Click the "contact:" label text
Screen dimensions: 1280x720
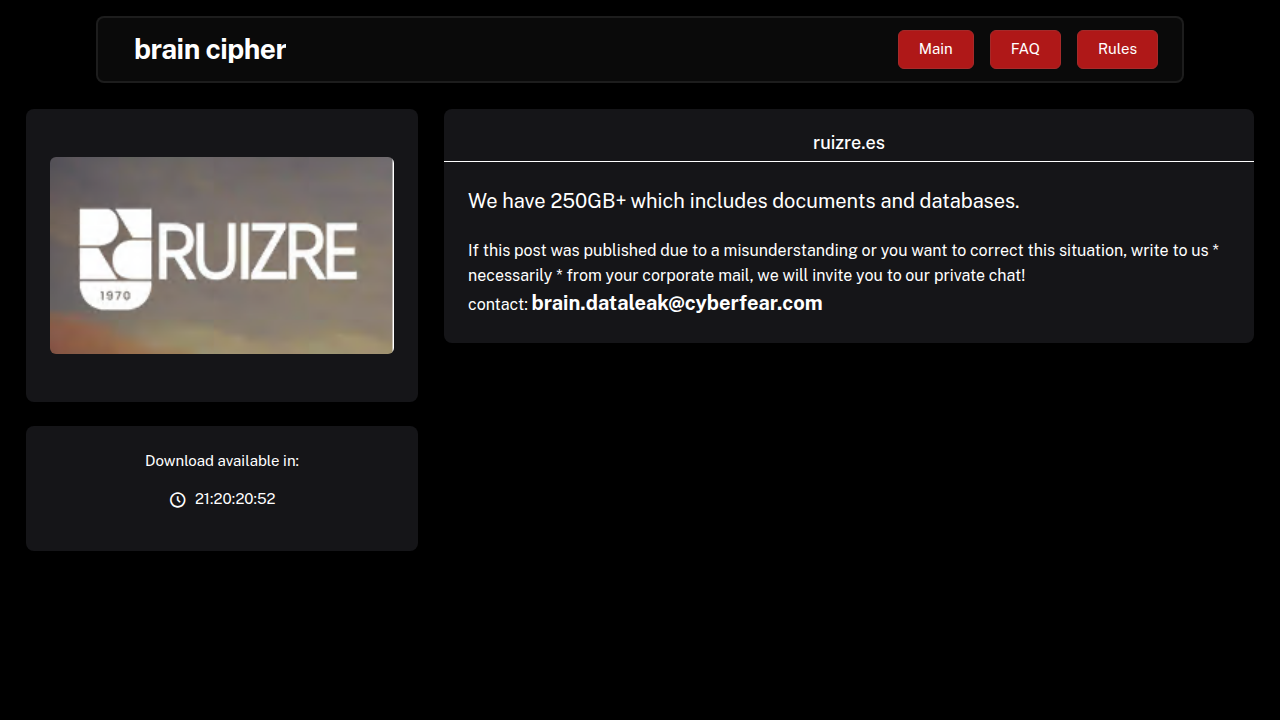[x=497, y=305]
